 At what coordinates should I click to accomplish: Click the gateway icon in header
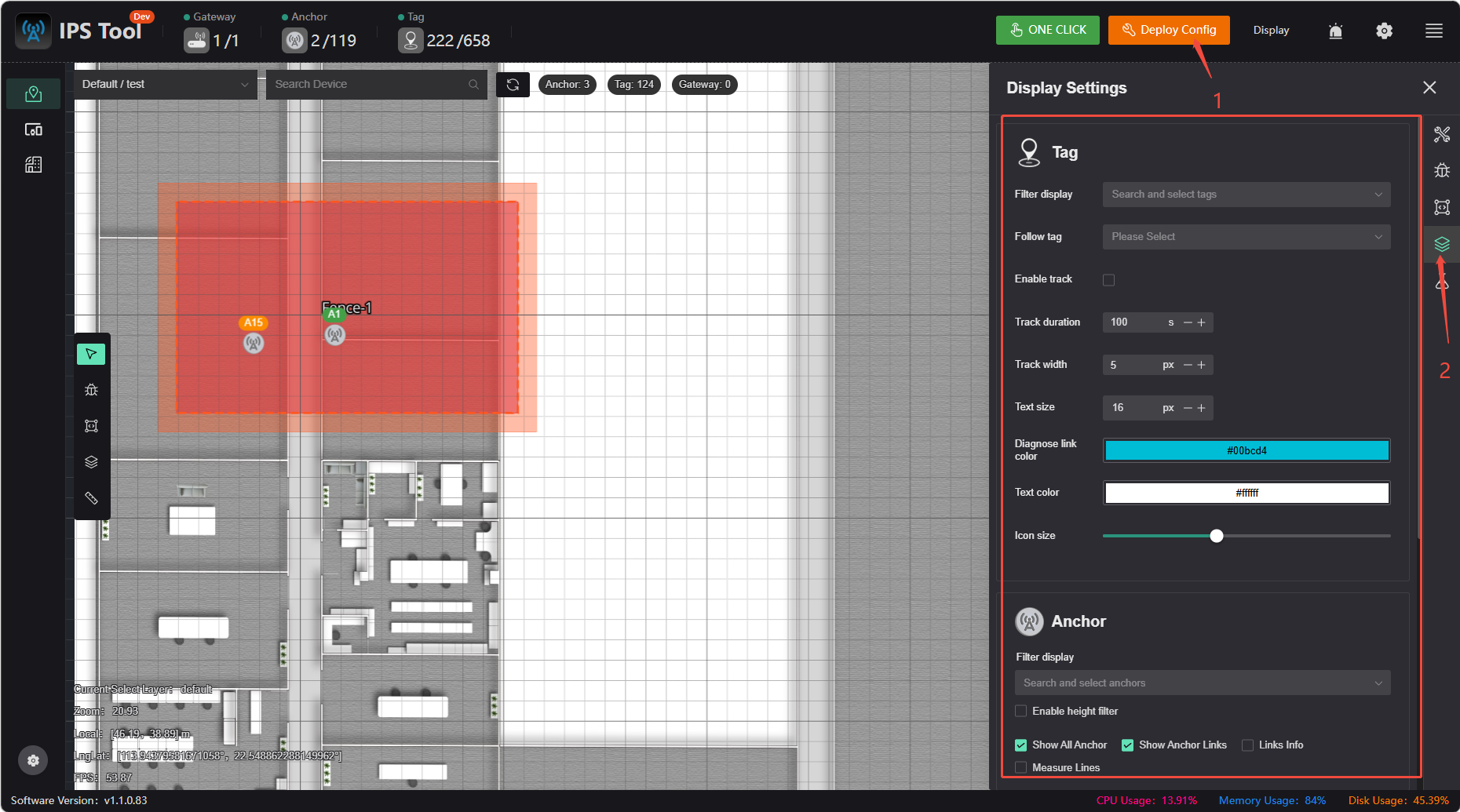click(x=196, y=40)
